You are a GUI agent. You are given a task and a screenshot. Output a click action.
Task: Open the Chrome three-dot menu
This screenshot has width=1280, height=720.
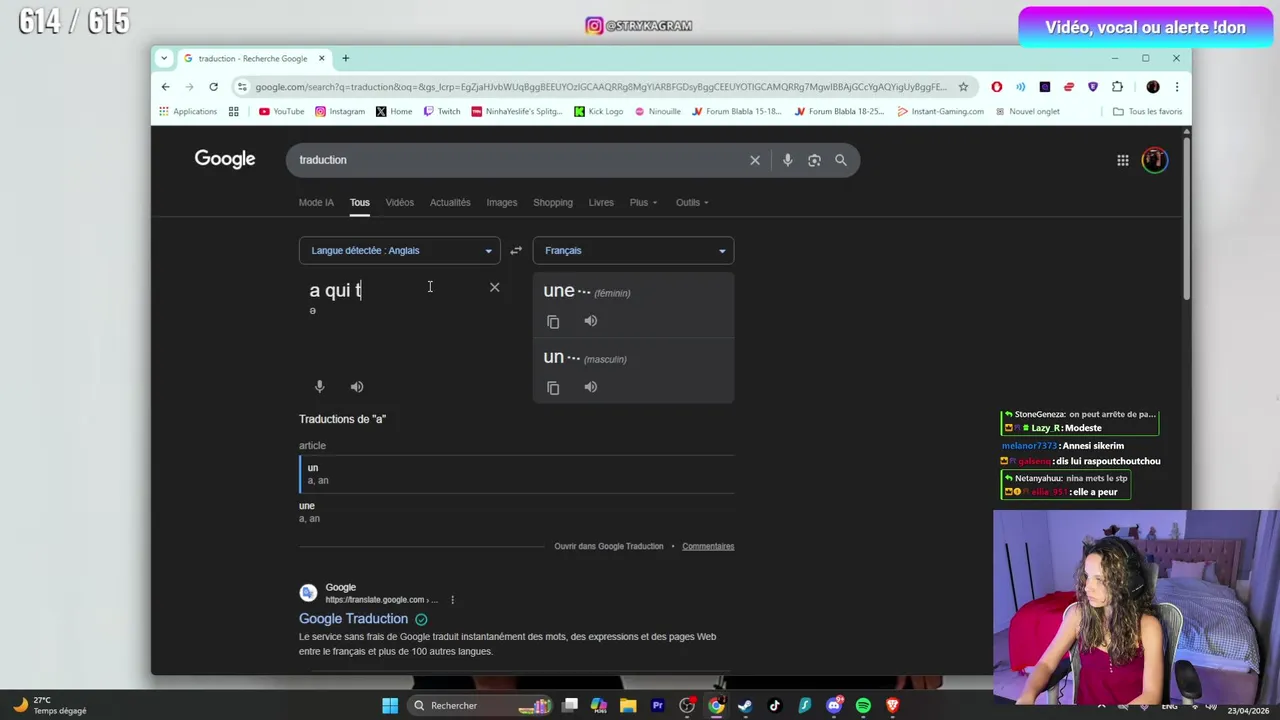tap(1177, 87)
